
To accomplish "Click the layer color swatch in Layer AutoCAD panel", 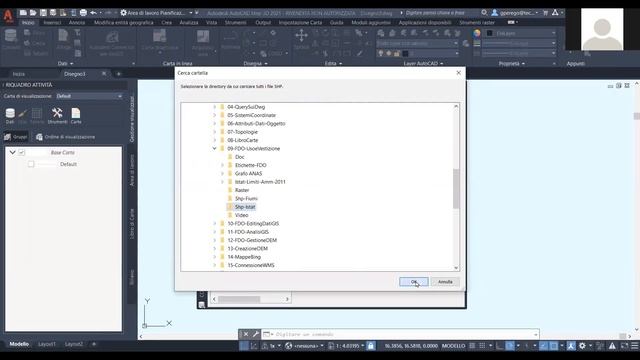I will (405, 53).
